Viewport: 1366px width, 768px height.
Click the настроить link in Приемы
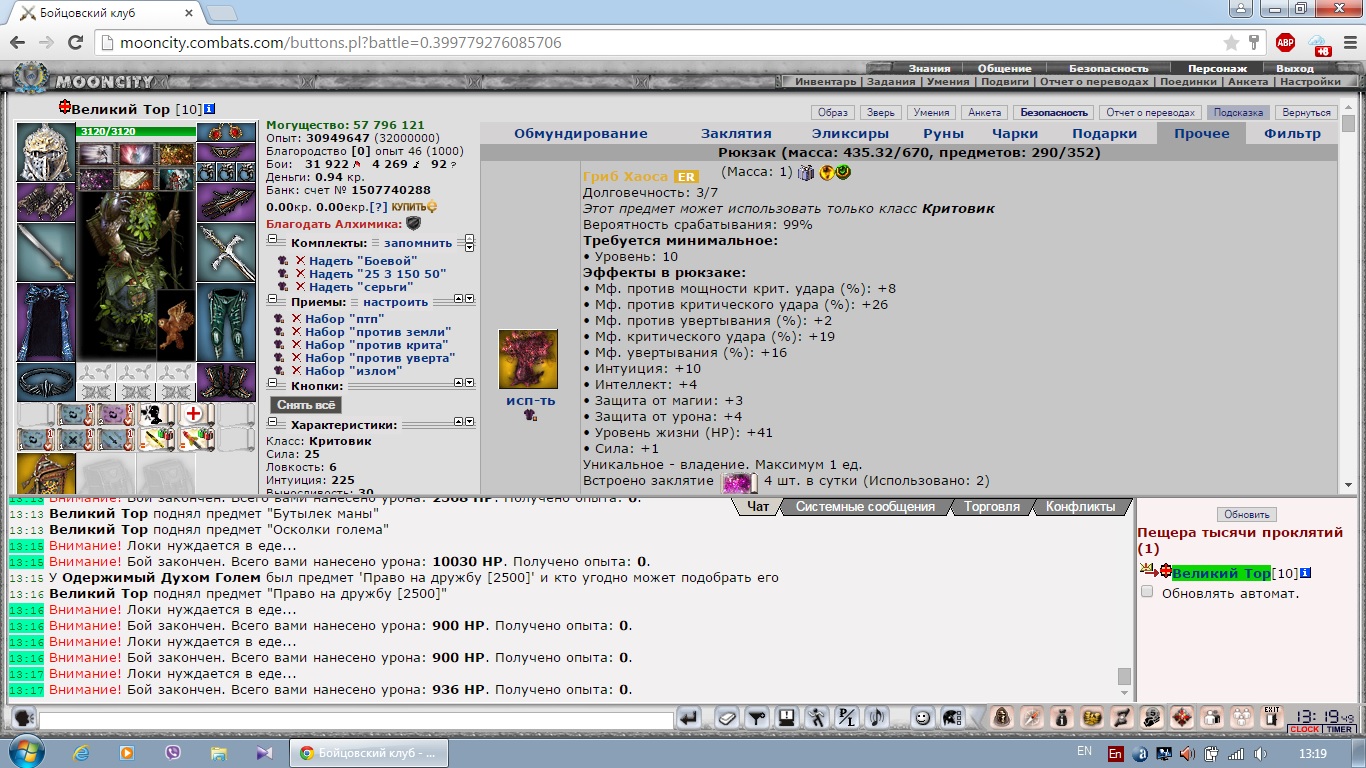(x=395, y=301)
